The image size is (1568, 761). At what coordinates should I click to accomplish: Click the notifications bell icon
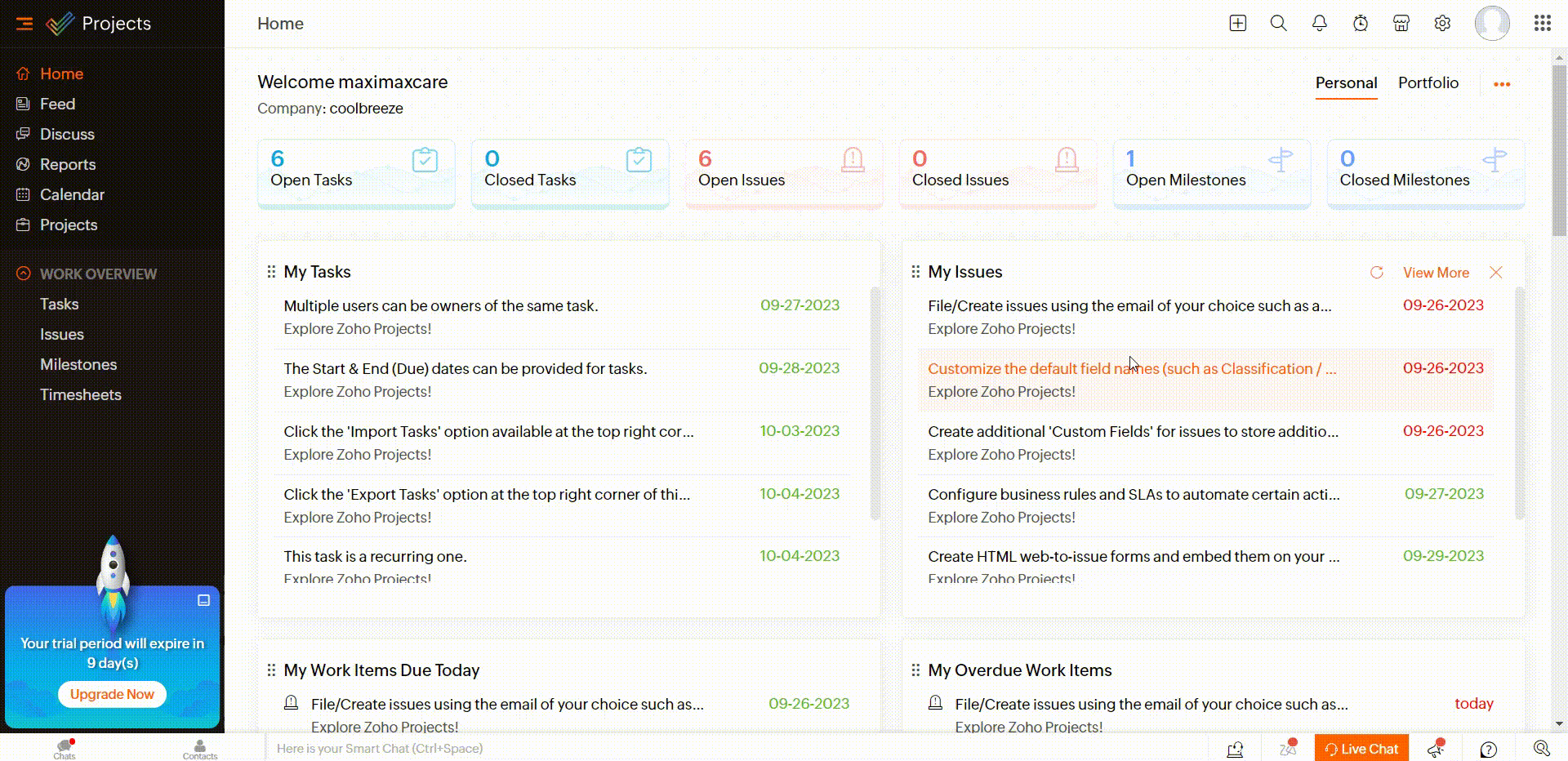(1319, 23)
